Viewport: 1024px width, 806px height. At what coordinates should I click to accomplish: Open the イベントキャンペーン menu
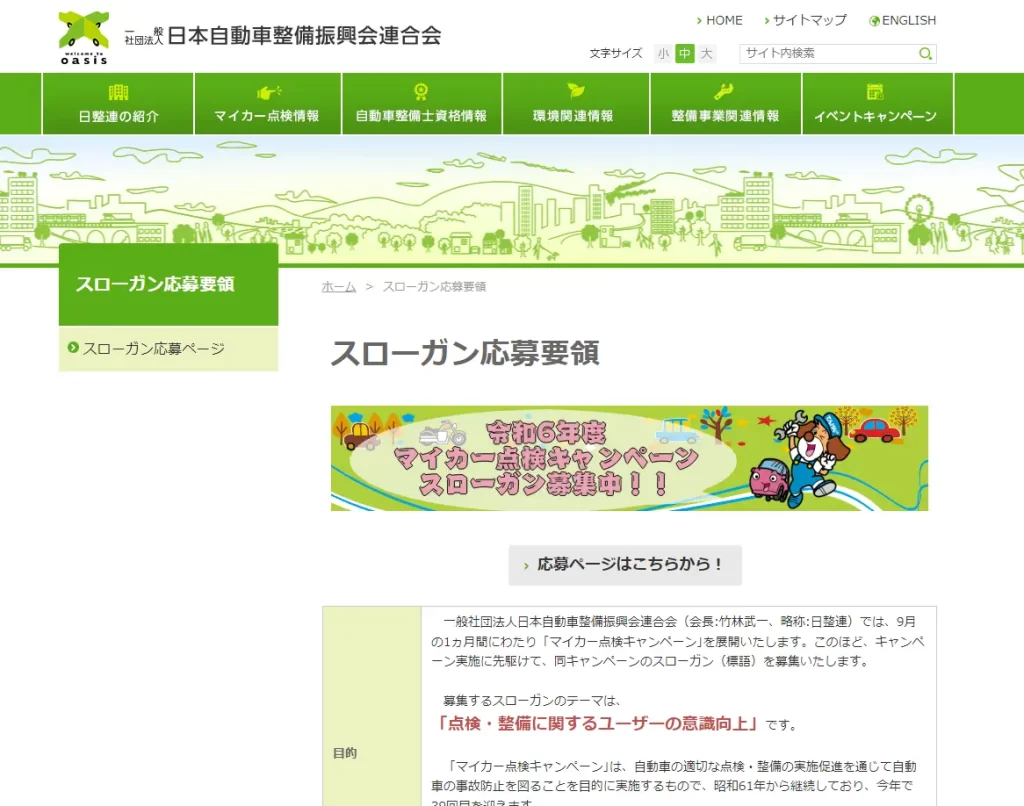click(x=875, y=116)
